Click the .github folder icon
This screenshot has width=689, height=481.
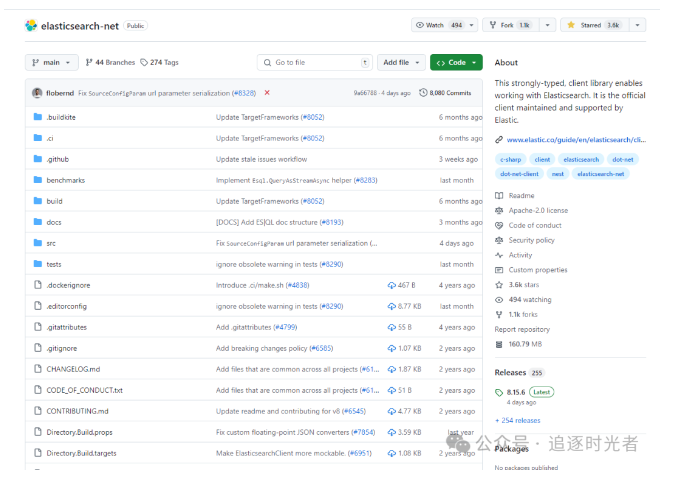click(x=38, y=159)
